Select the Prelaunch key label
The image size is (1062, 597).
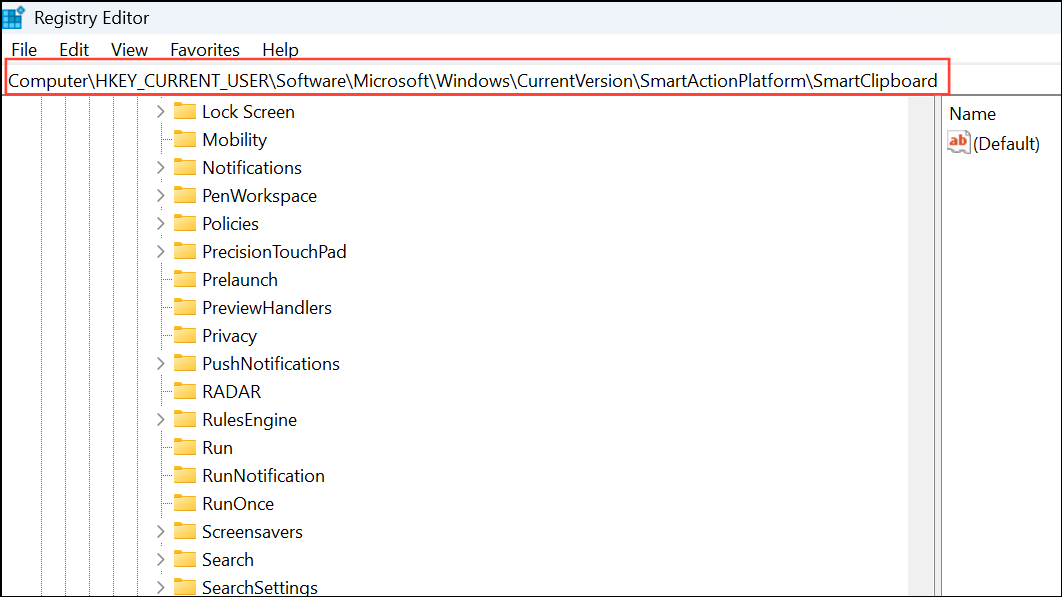tap(240, 280)
